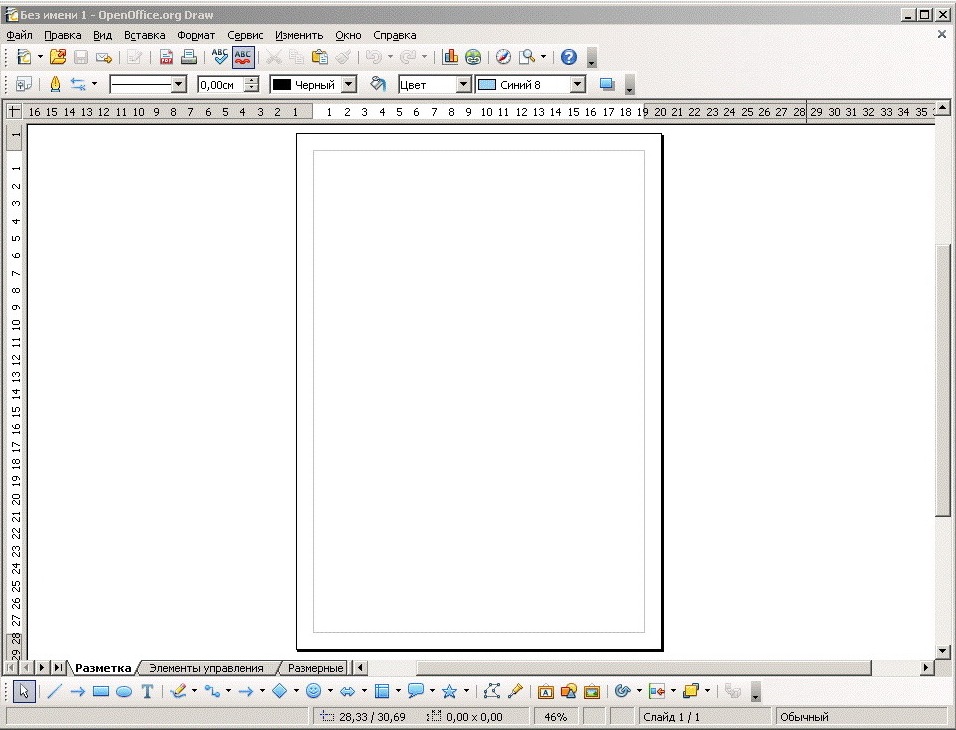Select the Line Ends with Arrow tool
Screen dimensions: 956x730
coord(77,691)
